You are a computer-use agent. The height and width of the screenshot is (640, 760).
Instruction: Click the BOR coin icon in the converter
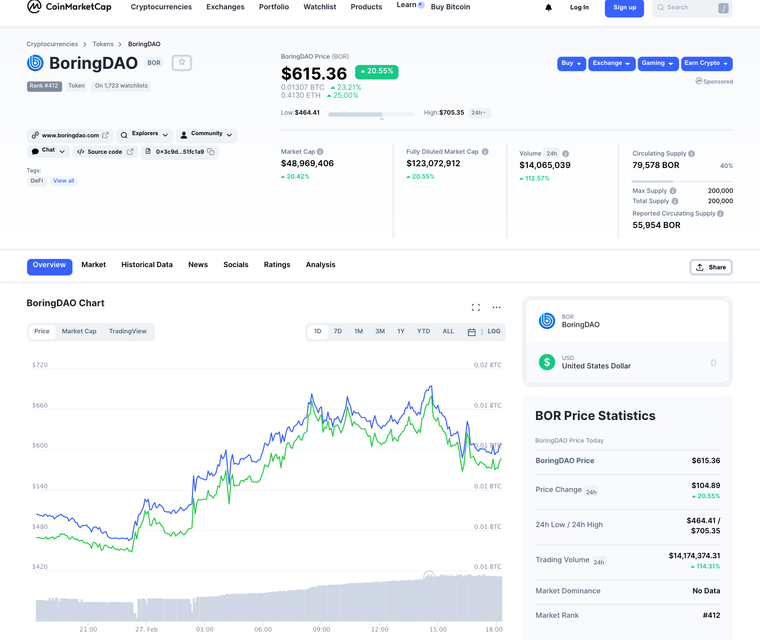click(x=547, y=320)
